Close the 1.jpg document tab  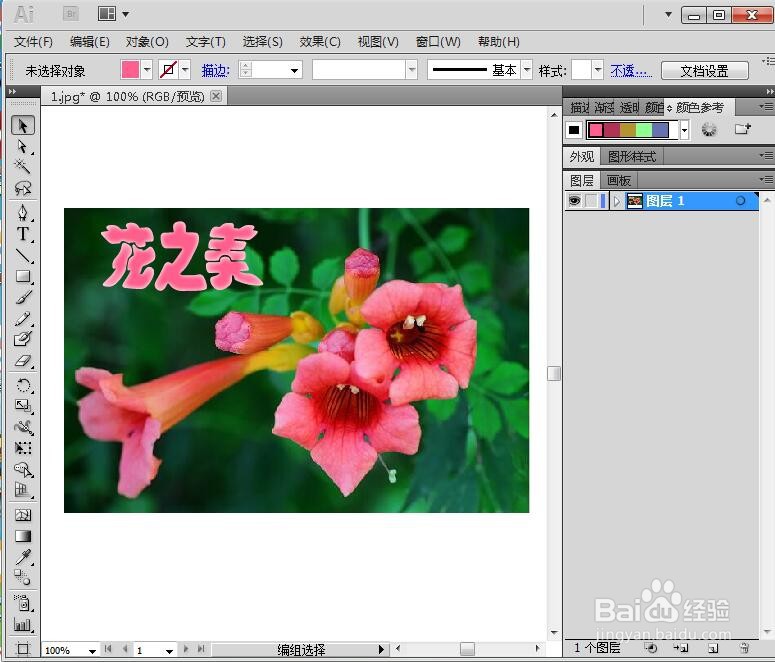[216, 96]
